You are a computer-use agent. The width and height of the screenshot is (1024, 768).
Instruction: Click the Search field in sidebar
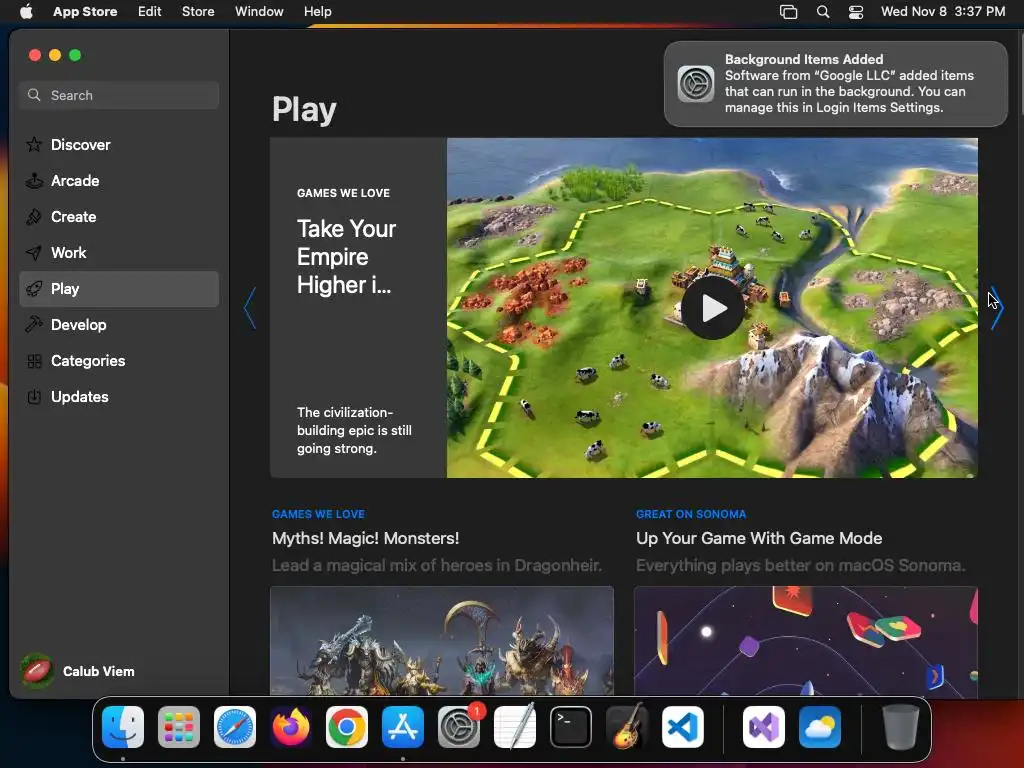coord(119,95)
